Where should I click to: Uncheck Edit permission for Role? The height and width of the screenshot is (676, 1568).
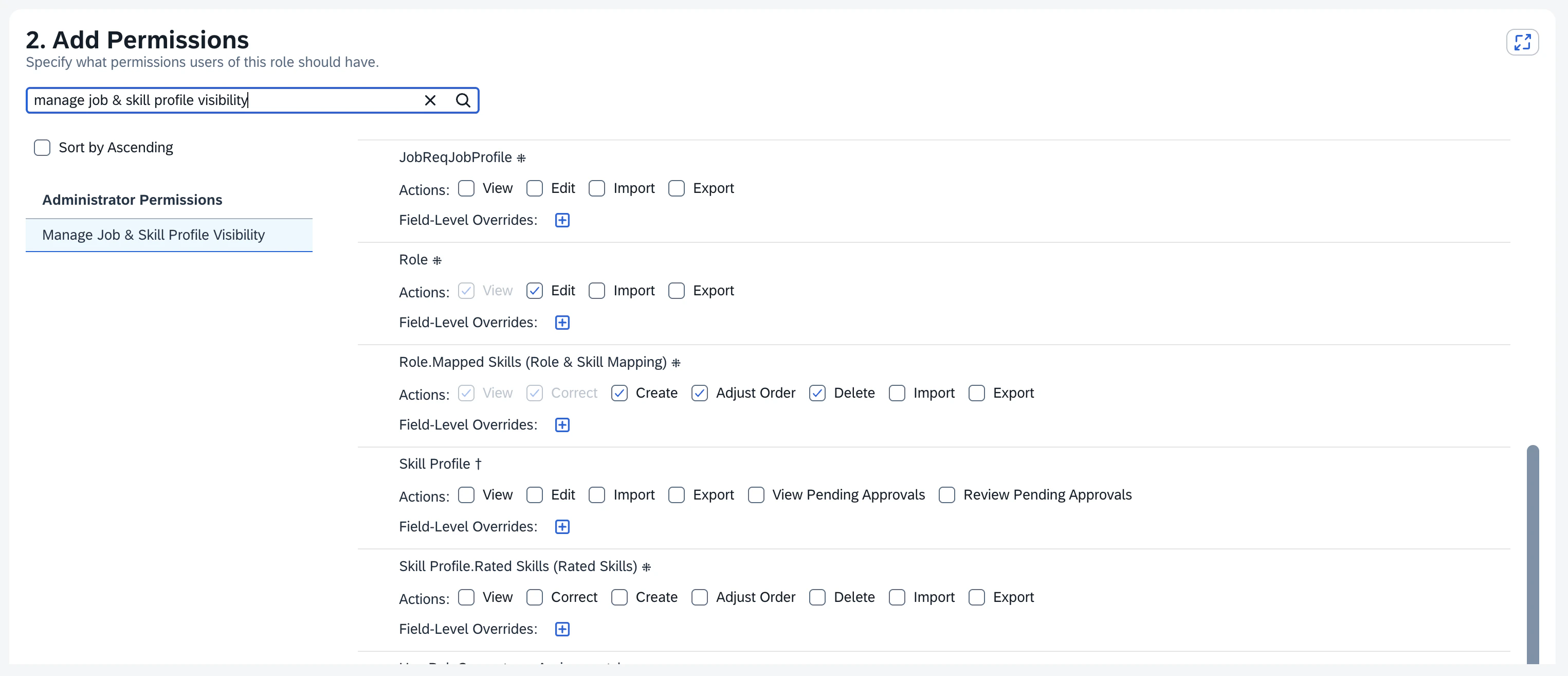coord(535,291)
